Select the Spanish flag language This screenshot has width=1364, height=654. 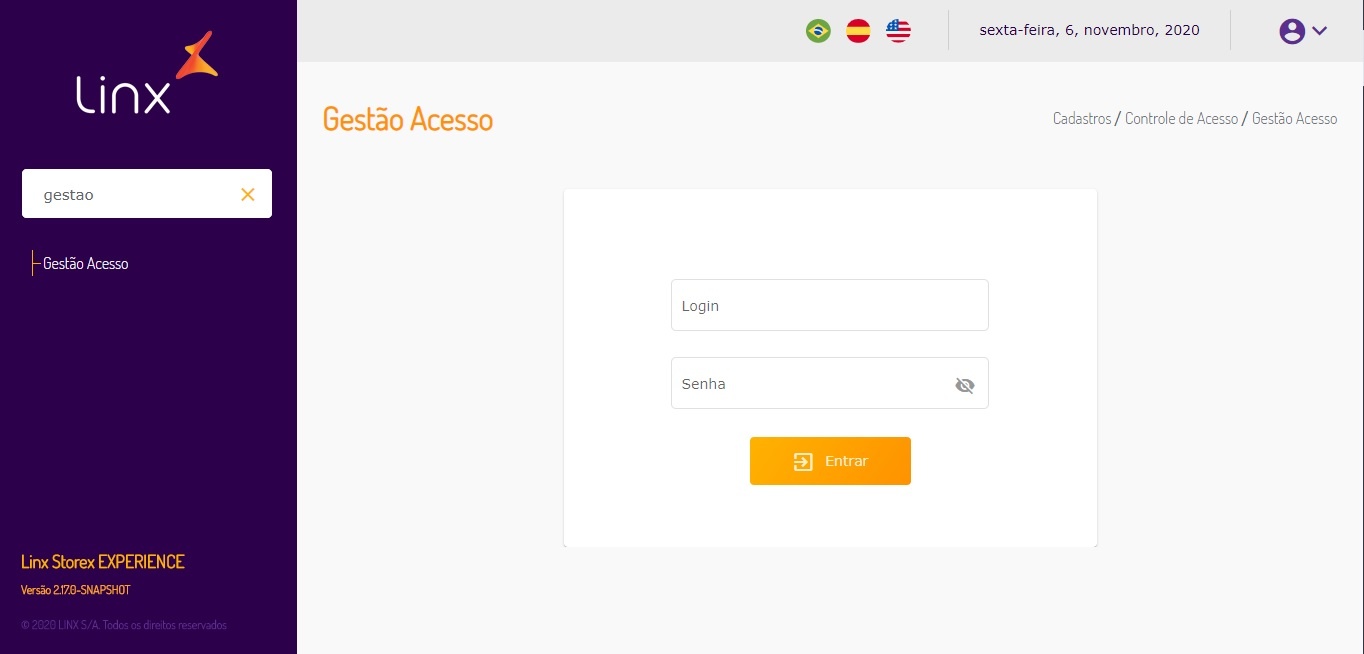click(858, 31)
